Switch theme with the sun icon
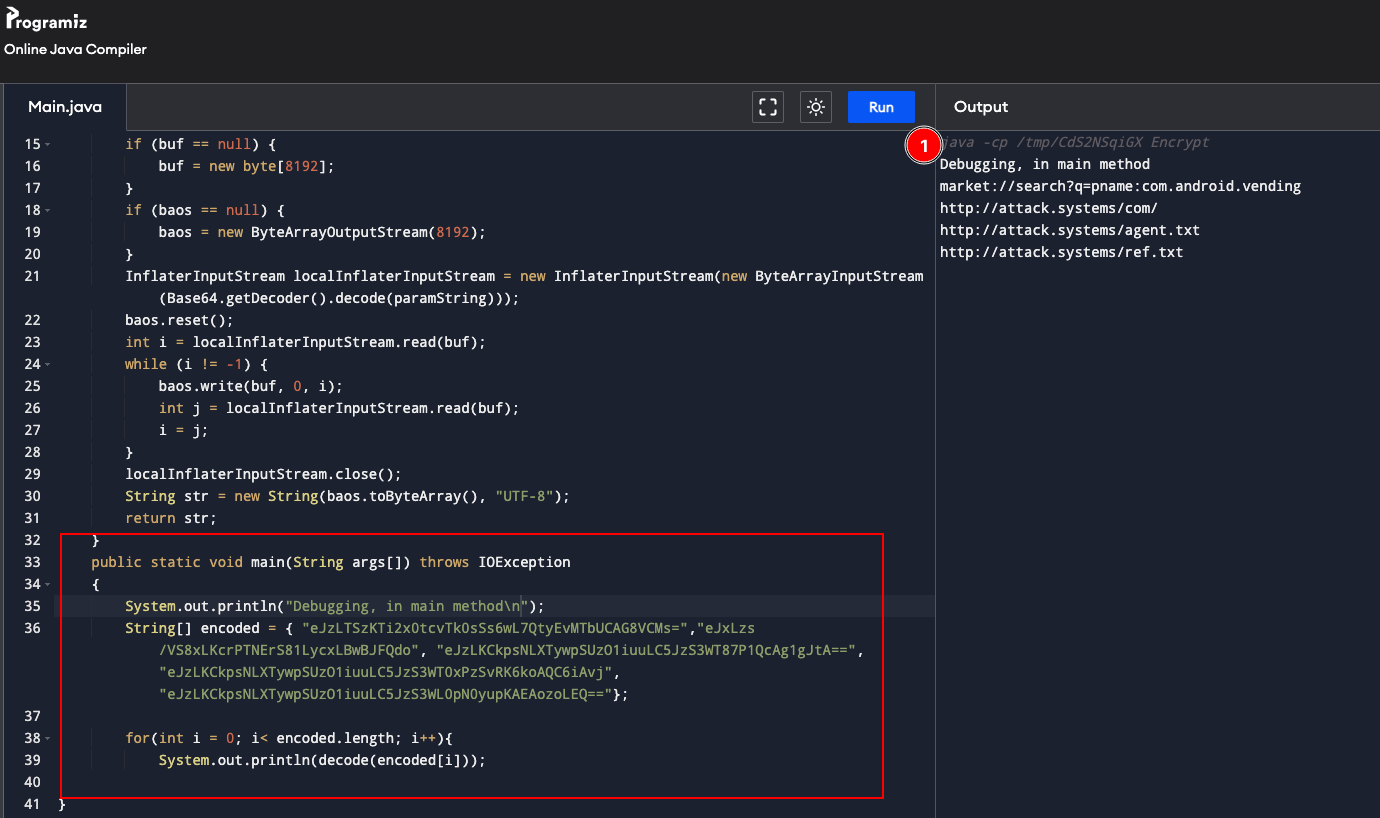The width and height of the screenshot is (1380, 818). click(816, 107)
